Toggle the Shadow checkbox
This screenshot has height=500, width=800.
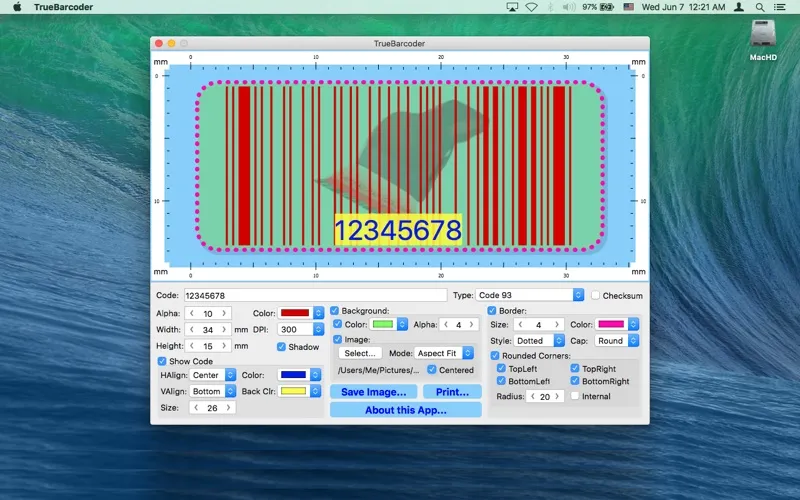click(282, 347)
